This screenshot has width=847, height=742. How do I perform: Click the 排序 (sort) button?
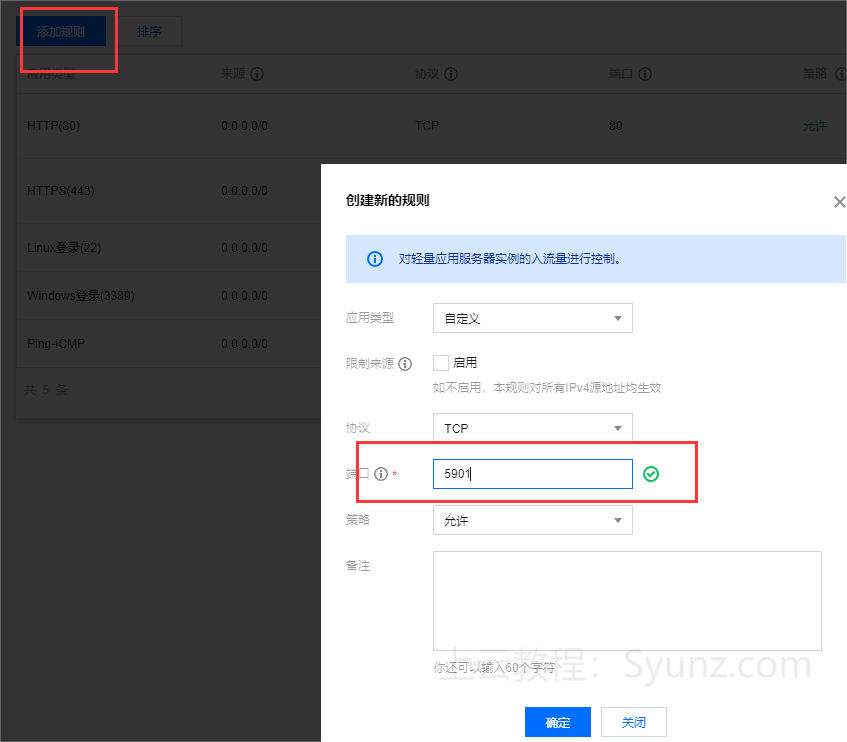point(149,31)
